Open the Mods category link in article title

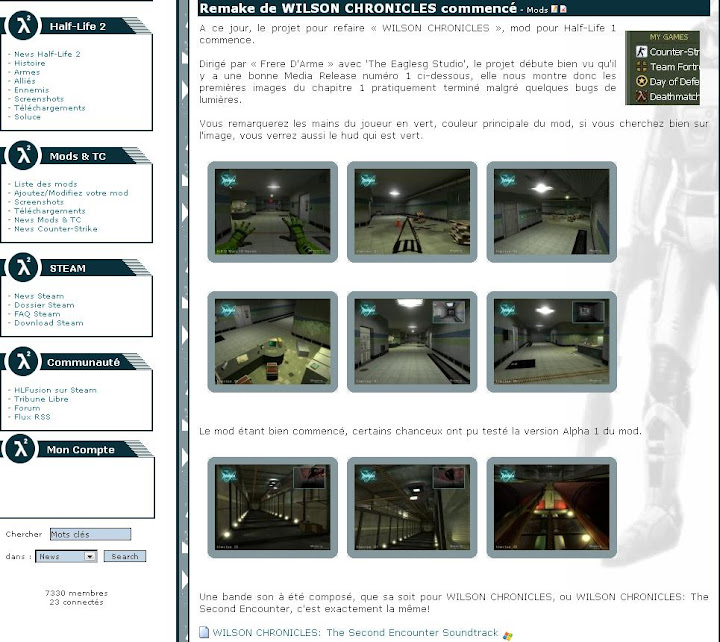[537, 10]
